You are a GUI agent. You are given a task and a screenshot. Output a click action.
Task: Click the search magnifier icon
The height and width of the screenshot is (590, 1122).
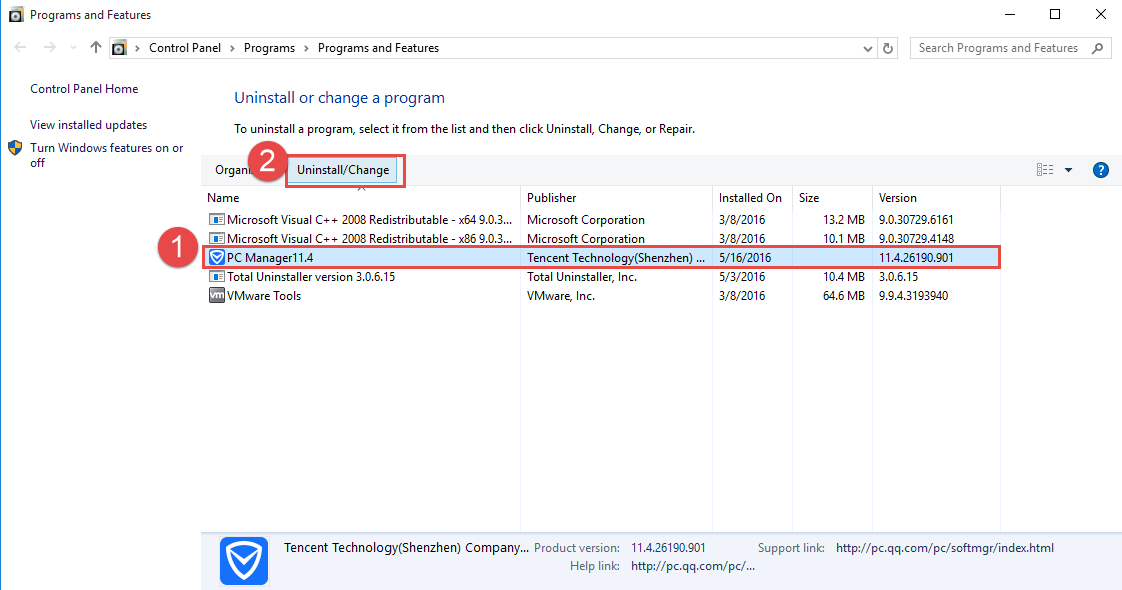(1098, 48)
